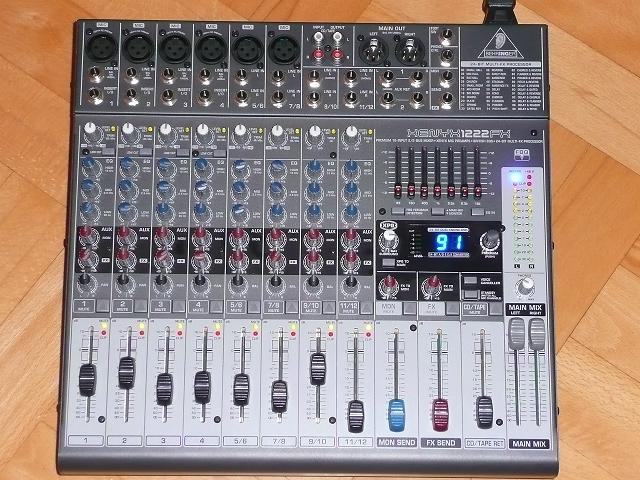The height and width of the screenshot is (480, 640).
Task: Click the channel 1 MIC XLR input
Action: click(100, 46)
